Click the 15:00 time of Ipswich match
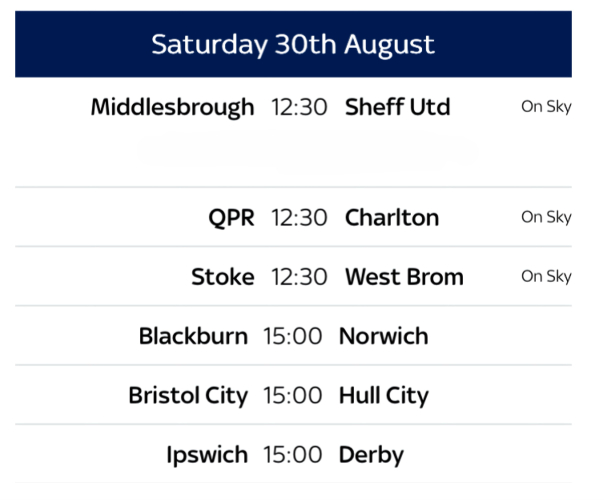The image size is (604, 500). coord(293,455)
